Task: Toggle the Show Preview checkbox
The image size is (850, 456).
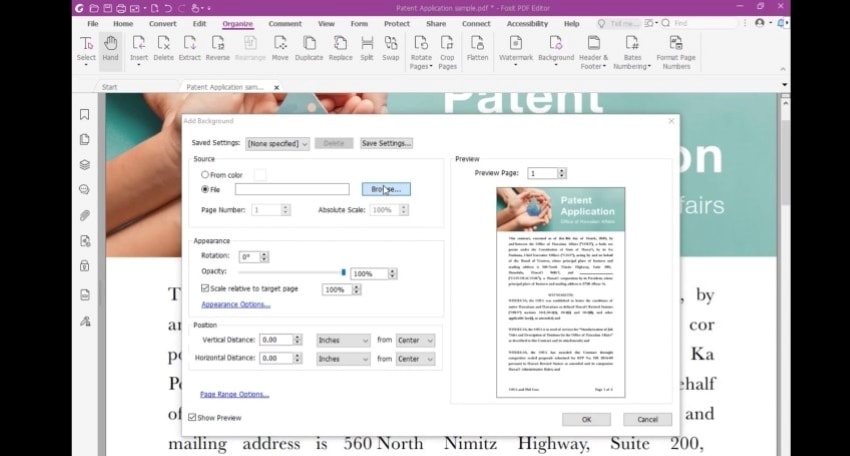Action: 192,417
